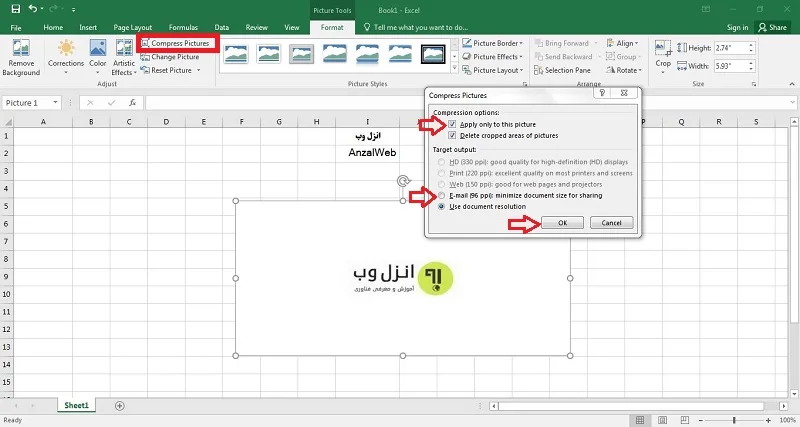Switch to Page Layout view icon
Viewport: 800px width, 427px height.
pyautogui.click(x=662, y=420)
